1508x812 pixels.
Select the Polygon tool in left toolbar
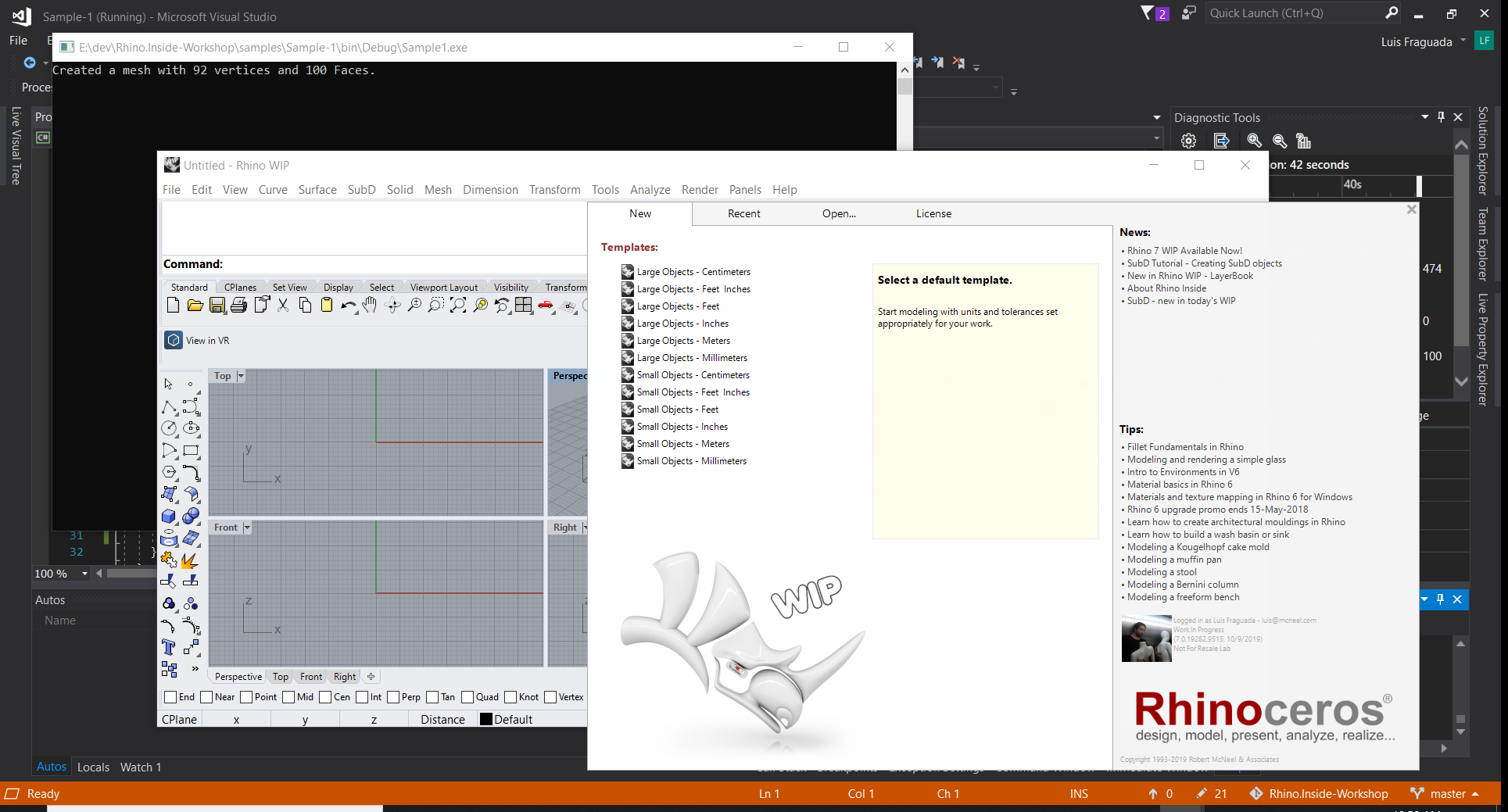pyautogui.click(x=169, y=472)
